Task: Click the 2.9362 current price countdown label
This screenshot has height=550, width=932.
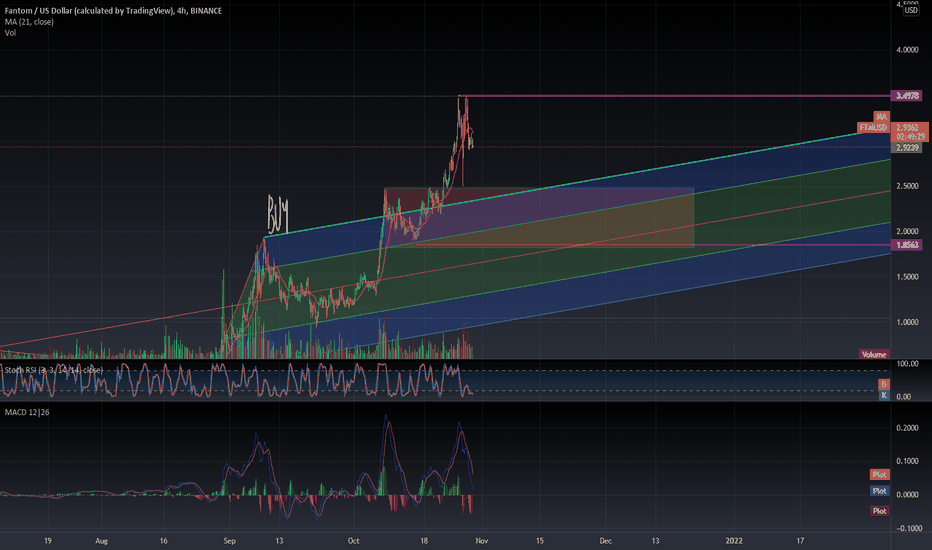Action: [x=909, y=132]
